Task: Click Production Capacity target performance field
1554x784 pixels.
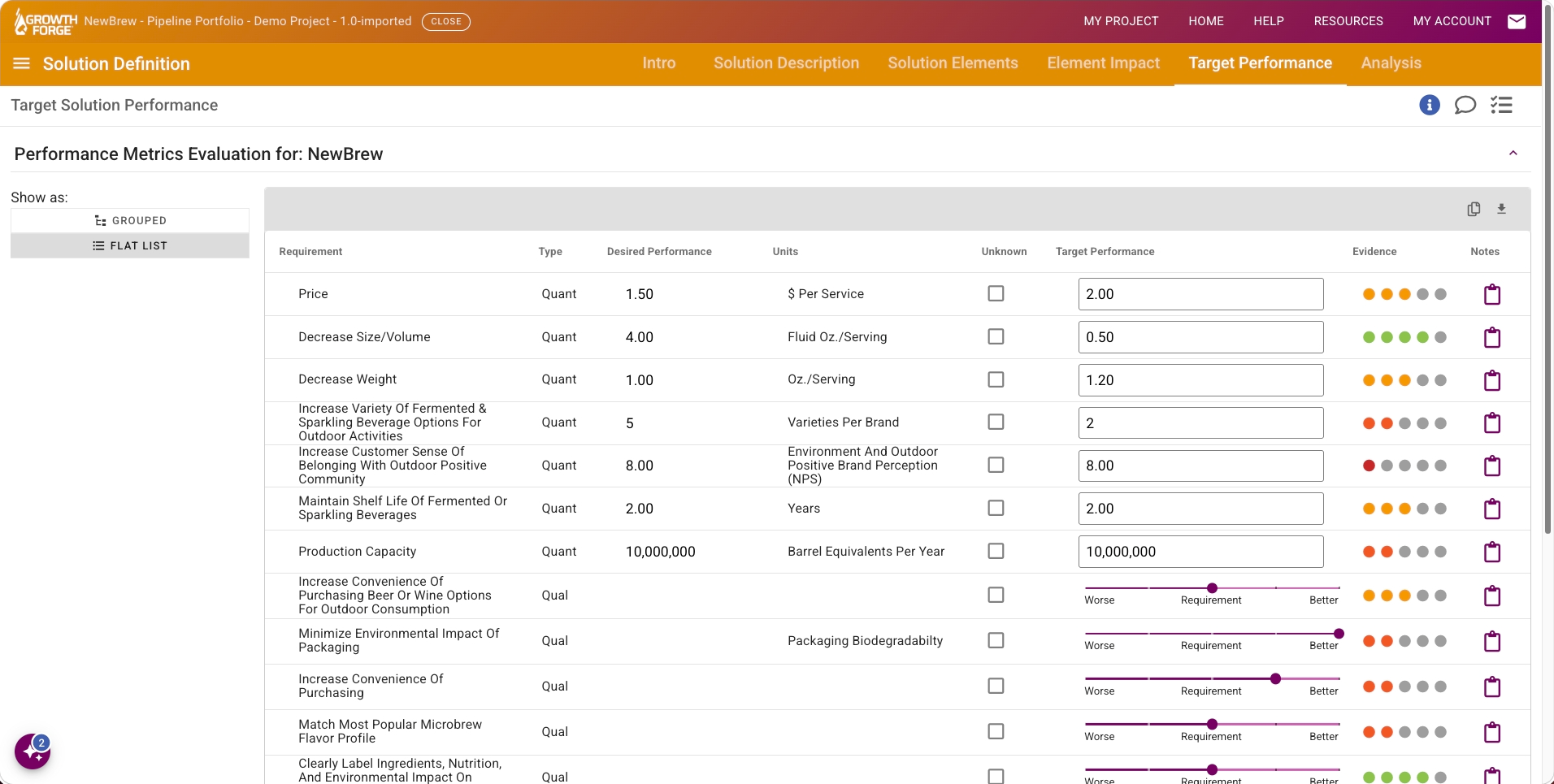Action: coord(1200,552)
